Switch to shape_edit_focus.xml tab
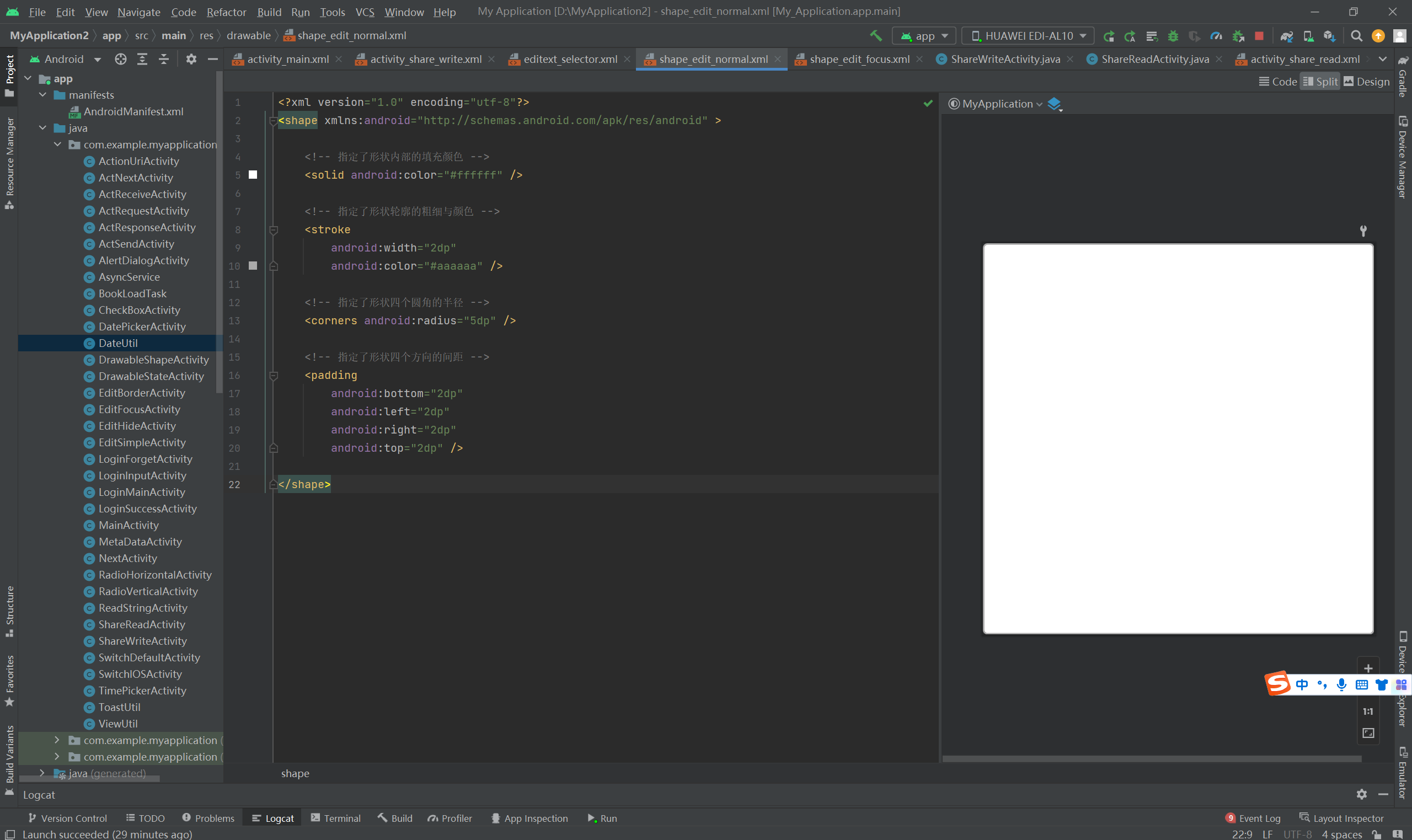Viewport: 1412px width, 840px height. pos(859,59)
